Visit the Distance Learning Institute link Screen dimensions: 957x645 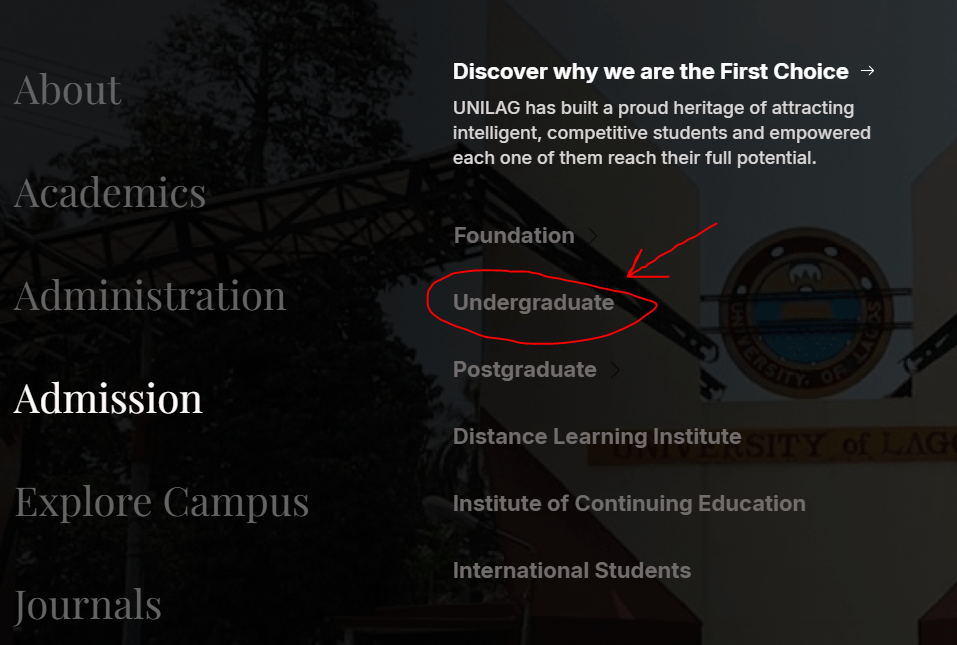click(596, 437)
